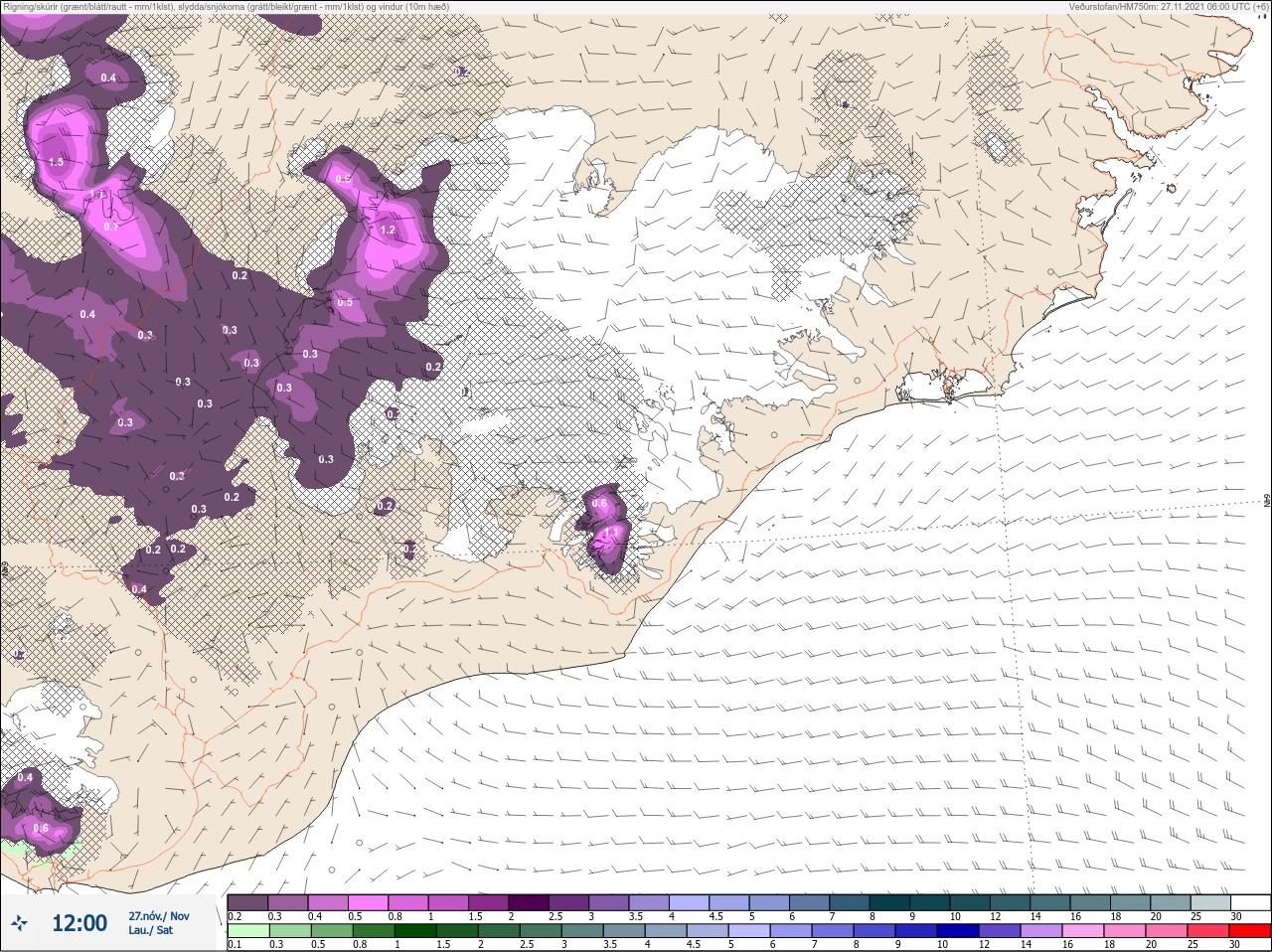Select upper legend swatch labeled 1.5
The image size is (1272, 952).
click(489, 902)
